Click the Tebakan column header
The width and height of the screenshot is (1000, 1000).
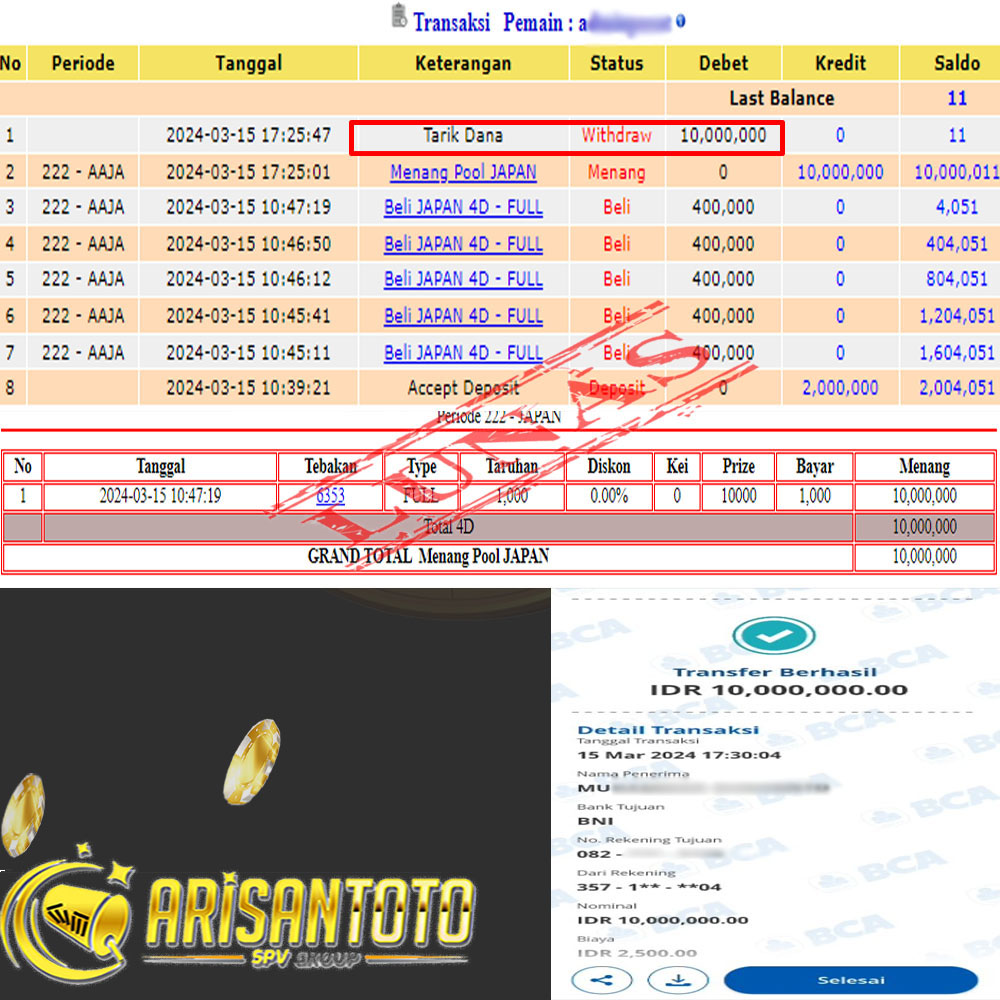click(330, 467)
